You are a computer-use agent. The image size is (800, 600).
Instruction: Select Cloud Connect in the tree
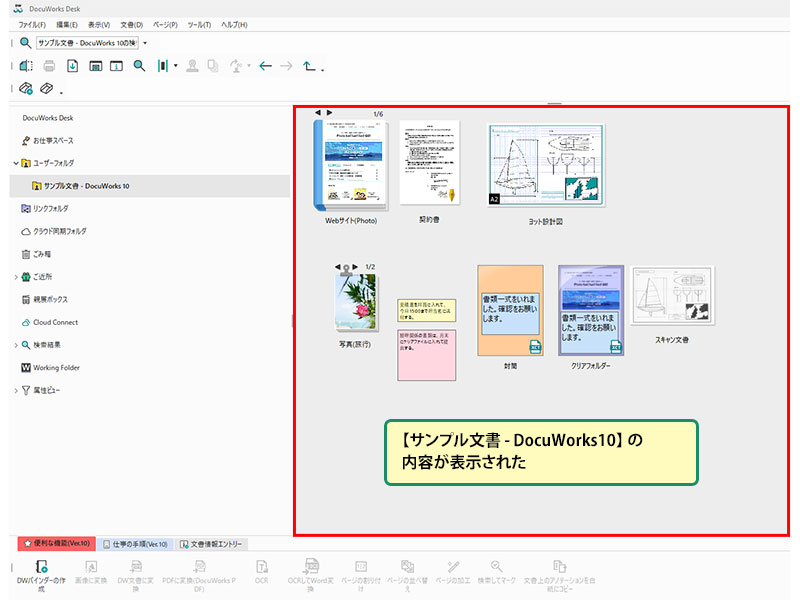(55, 322)
